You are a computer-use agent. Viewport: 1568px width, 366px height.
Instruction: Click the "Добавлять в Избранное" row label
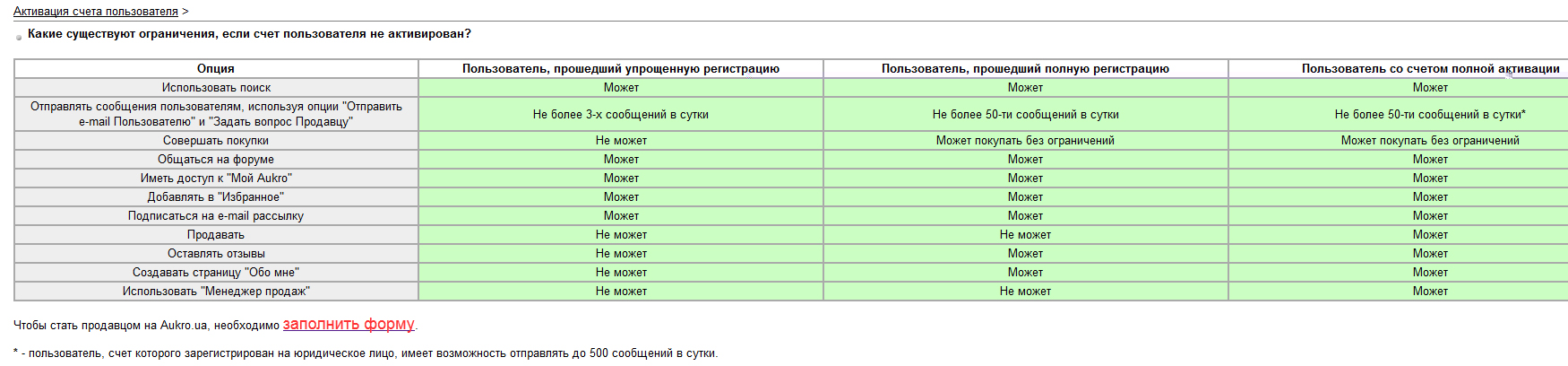(x=216, y=197)
